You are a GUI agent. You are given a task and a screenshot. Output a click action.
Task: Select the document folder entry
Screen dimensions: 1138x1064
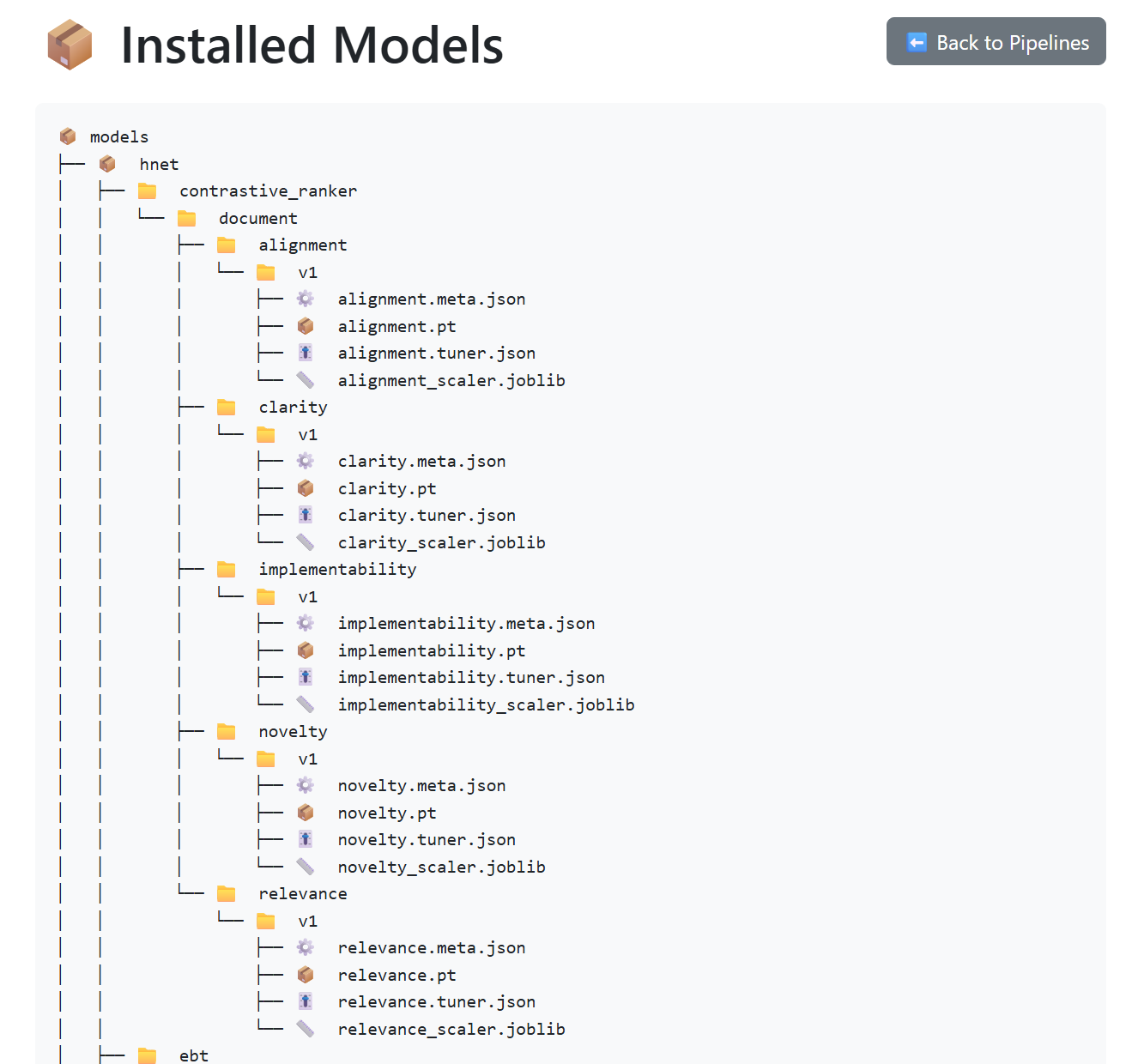(257, 218)
